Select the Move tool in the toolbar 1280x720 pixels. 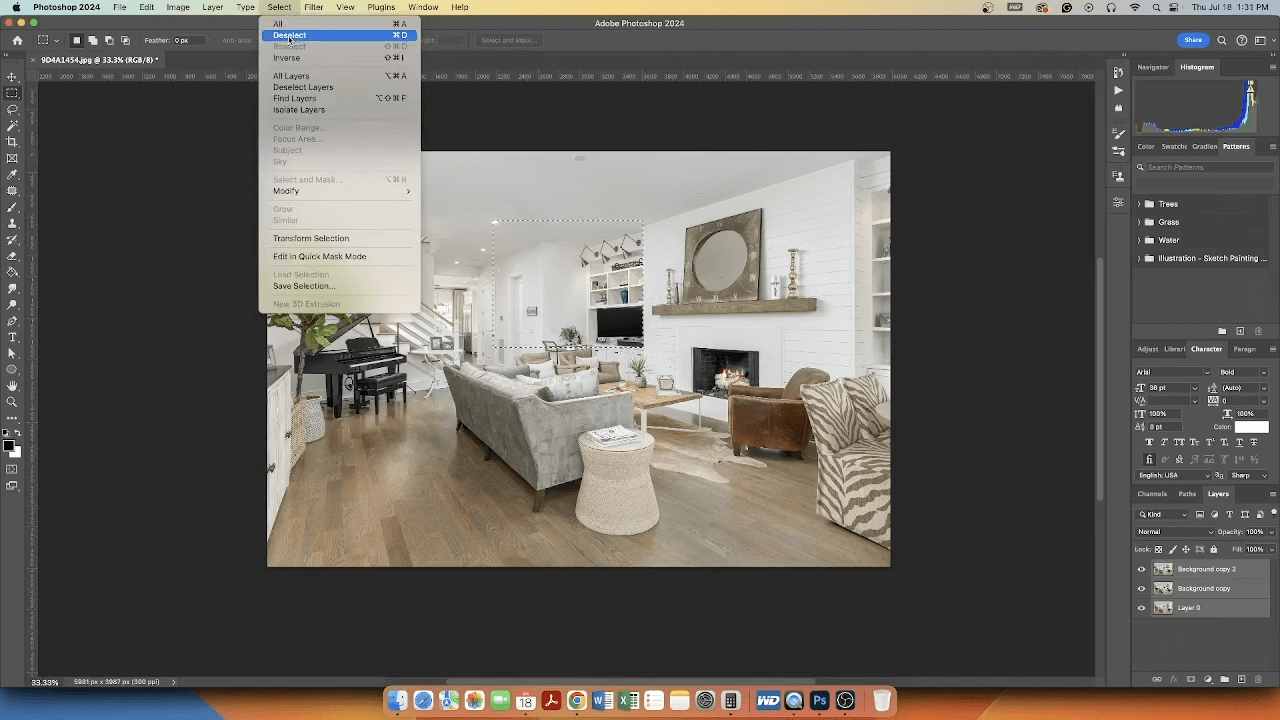pyautogui.click(x=12, y=77)
